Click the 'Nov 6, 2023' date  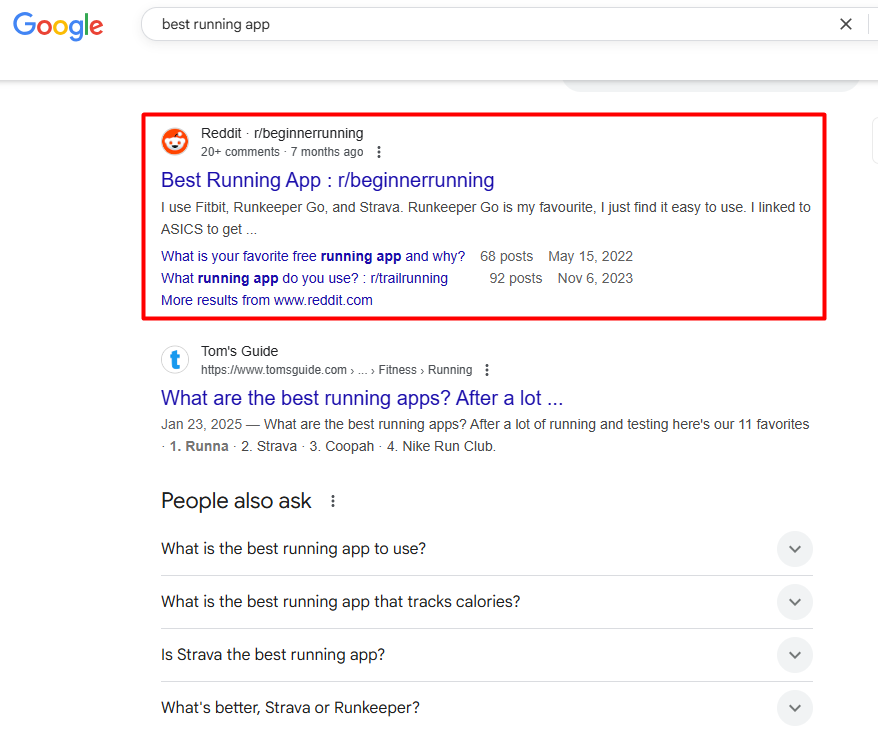(x=595, y=278)
